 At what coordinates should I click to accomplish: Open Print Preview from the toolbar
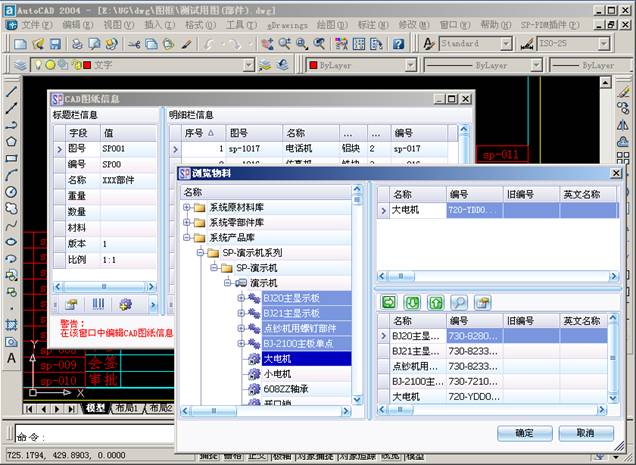click(x=94, y=44)
